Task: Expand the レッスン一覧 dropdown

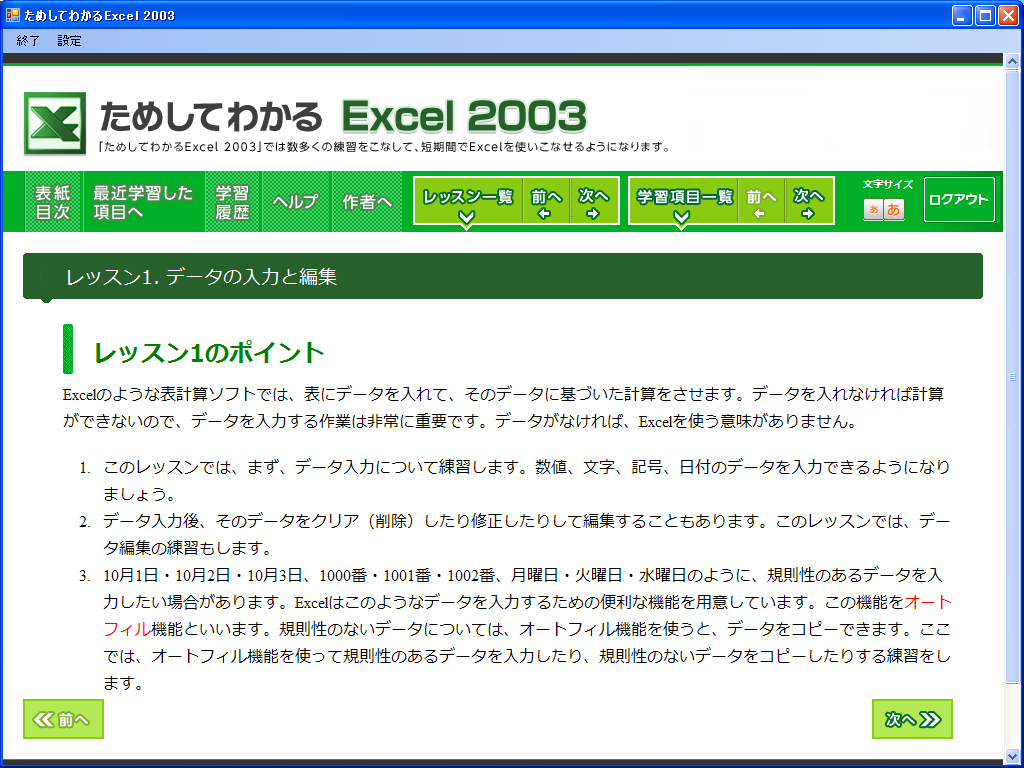Action: (468, 201)
